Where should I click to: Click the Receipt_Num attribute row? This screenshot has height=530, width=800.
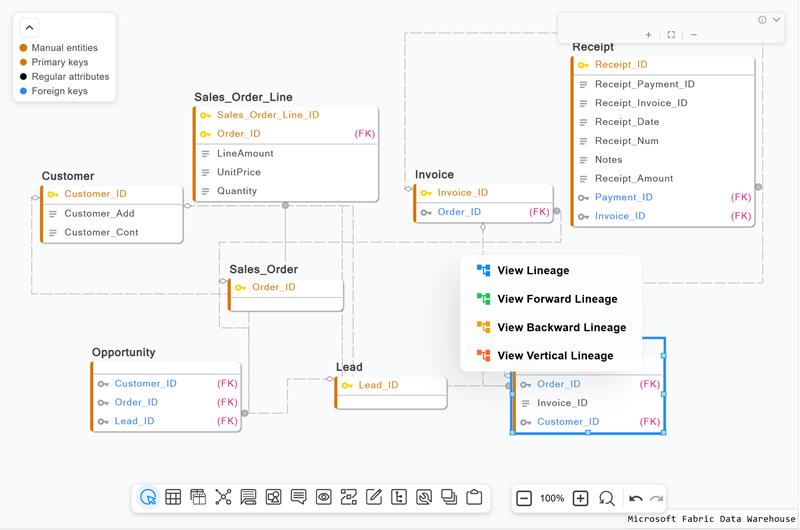coord(664,141)
